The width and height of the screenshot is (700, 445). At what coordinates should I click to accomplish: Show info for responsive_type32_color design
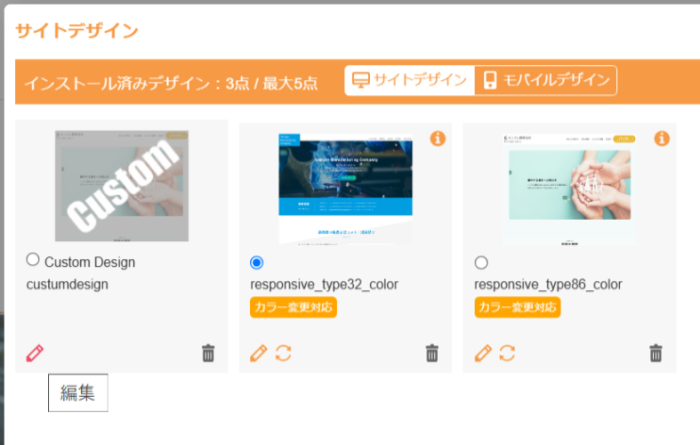click(x=438, y=139)
